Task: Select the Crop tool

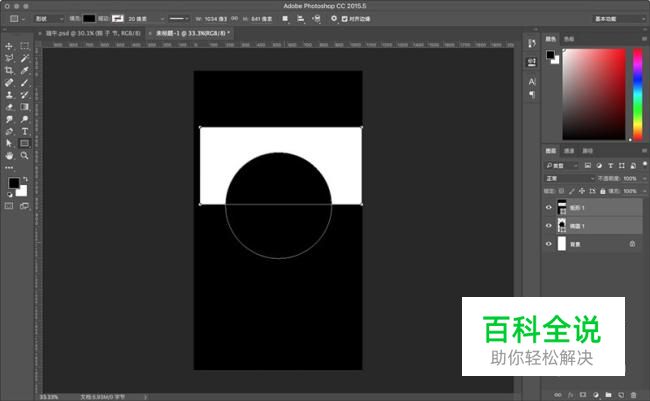Action: (9, 70)
